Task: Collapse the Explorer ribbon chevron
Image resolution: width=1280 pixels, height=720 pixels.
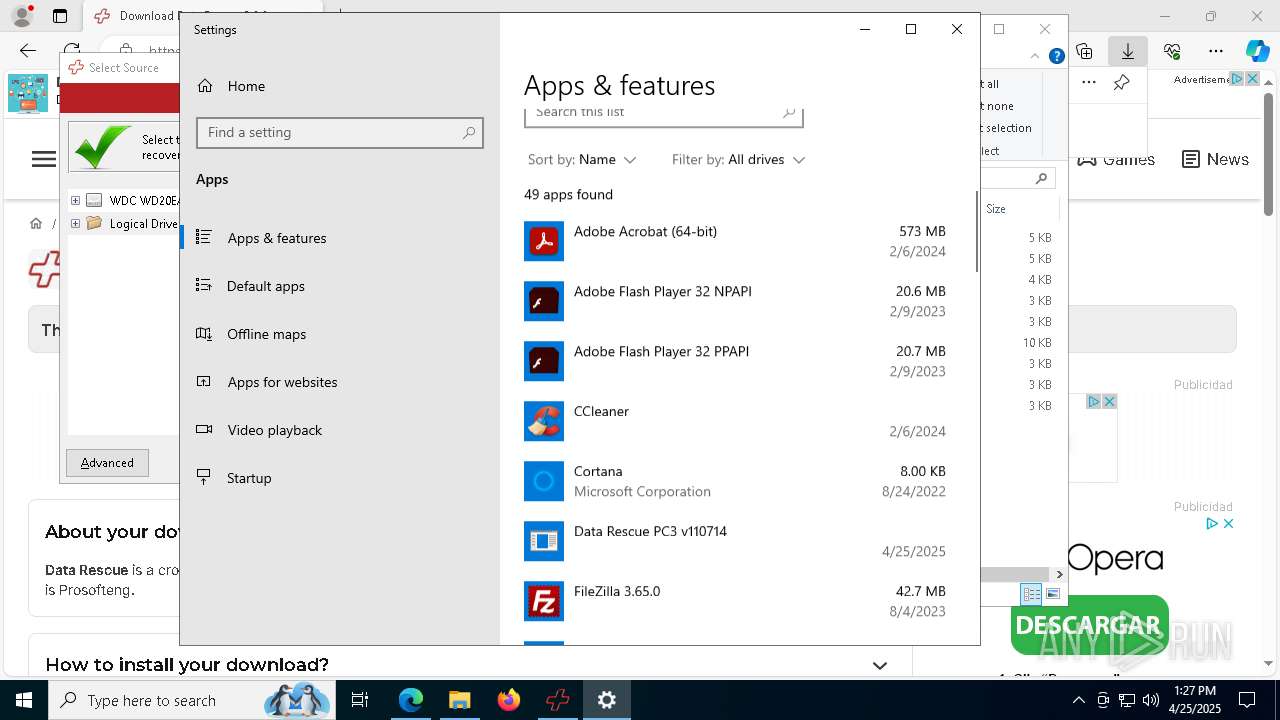Action: tap(1036, 57)
